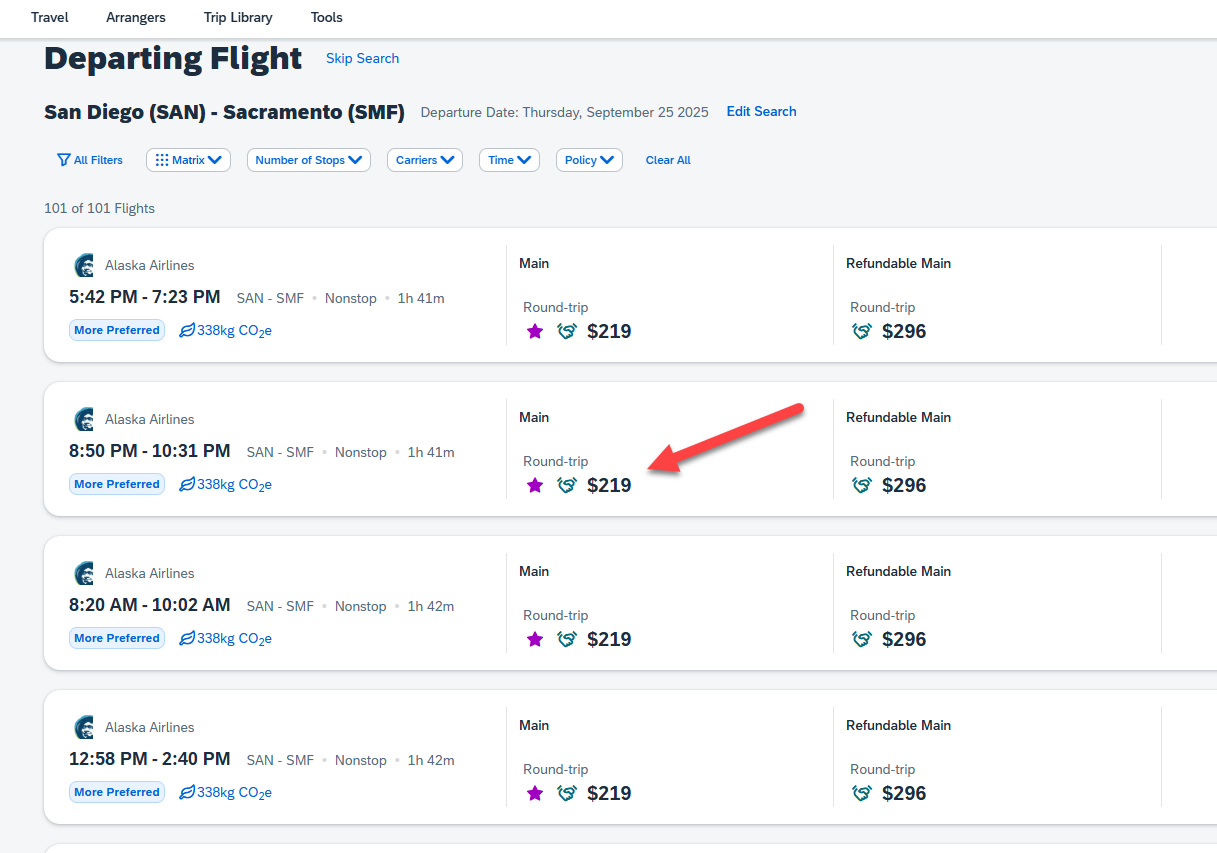Click Clear All filters

(x=668, y=160)
